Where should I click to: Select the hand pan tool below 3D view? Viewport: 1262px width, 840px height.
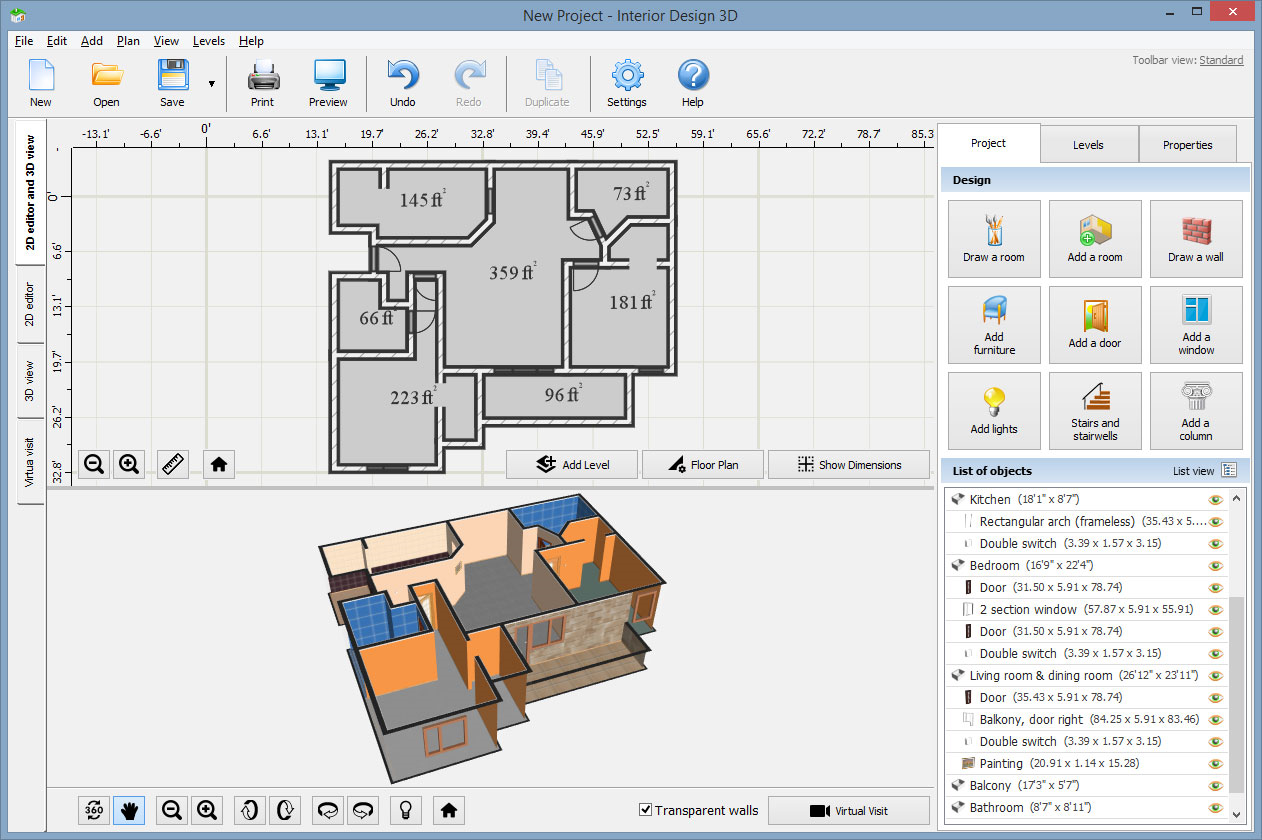(129, 810)
